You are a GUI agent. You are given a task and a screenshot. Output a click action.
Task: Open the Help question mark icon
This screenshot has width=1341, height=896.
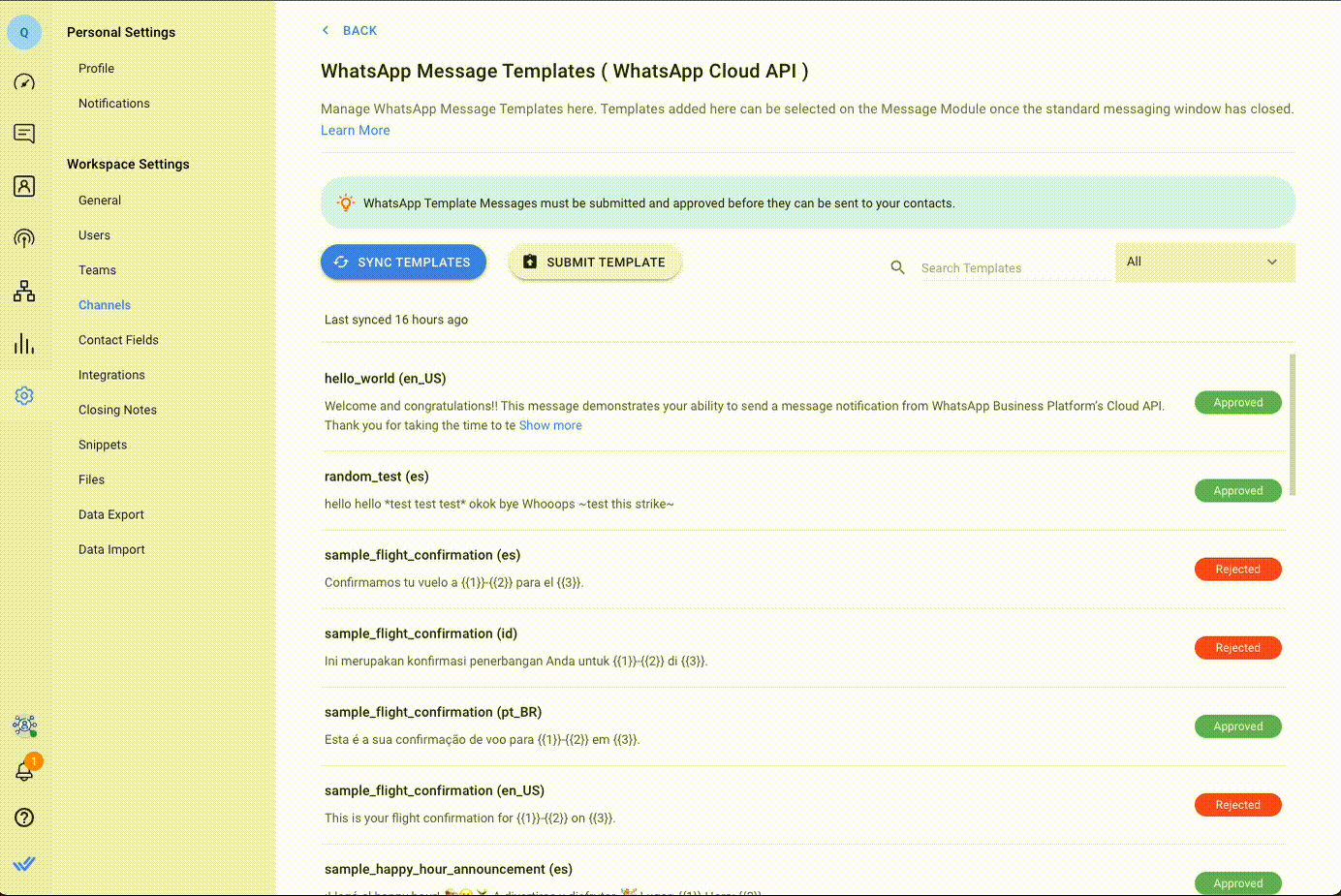tap(24, 818)
